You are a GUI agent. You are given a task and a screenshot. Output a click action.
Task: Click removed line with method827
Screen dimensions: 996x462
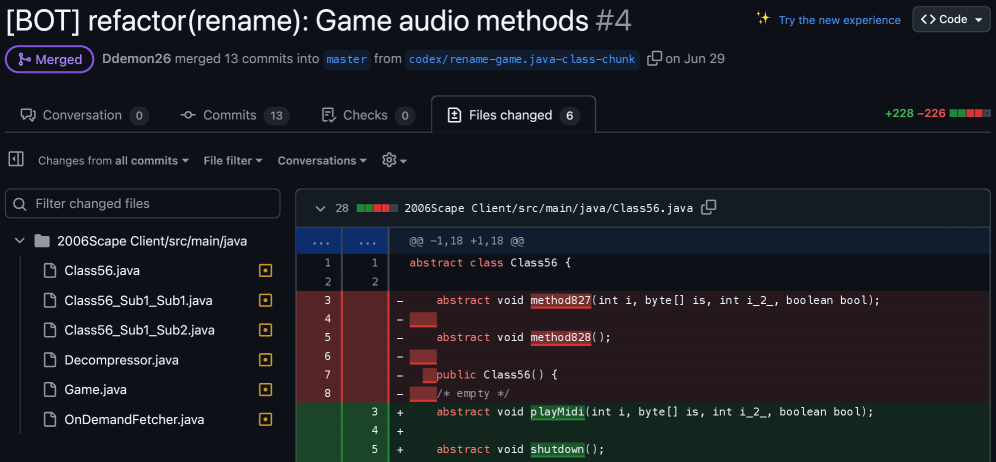(643, 300)
